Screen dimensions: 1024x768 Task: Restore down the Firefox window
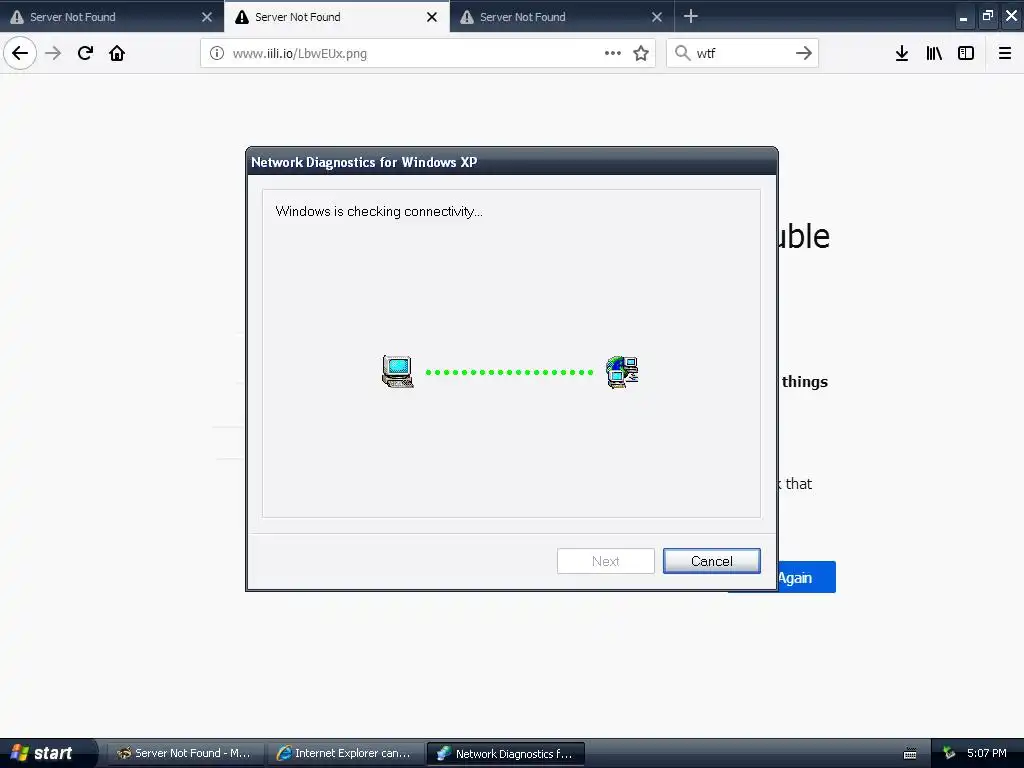[x=987, y=16]
